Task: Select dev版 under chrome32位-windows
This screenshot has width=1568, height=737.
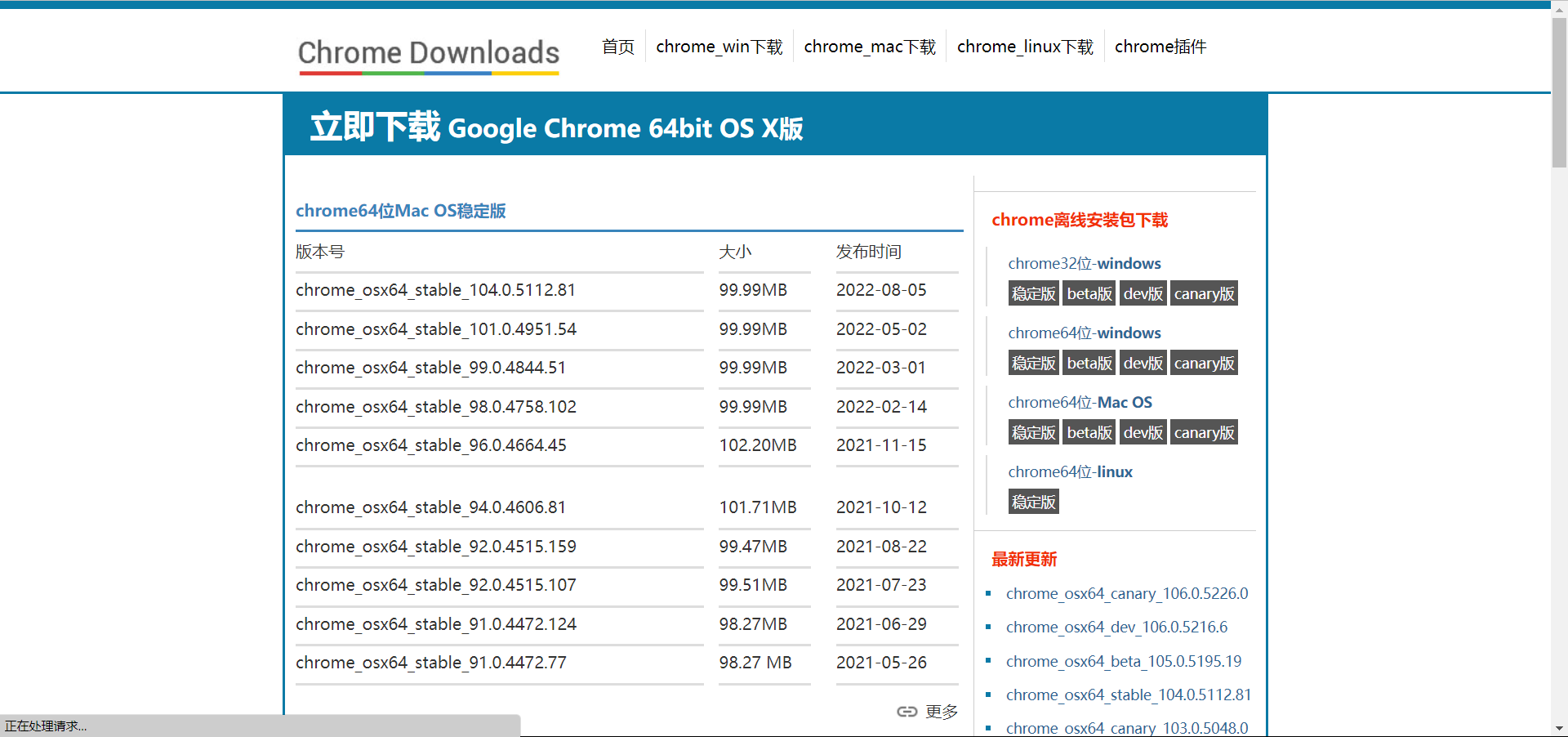Action: 1143,293
